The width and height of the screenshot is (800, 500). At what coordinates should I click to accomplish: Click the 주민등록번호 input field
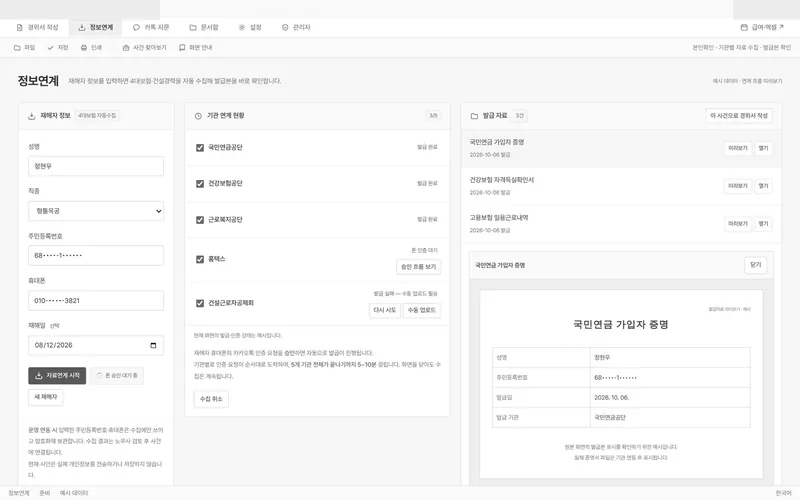tap(96, 256)
